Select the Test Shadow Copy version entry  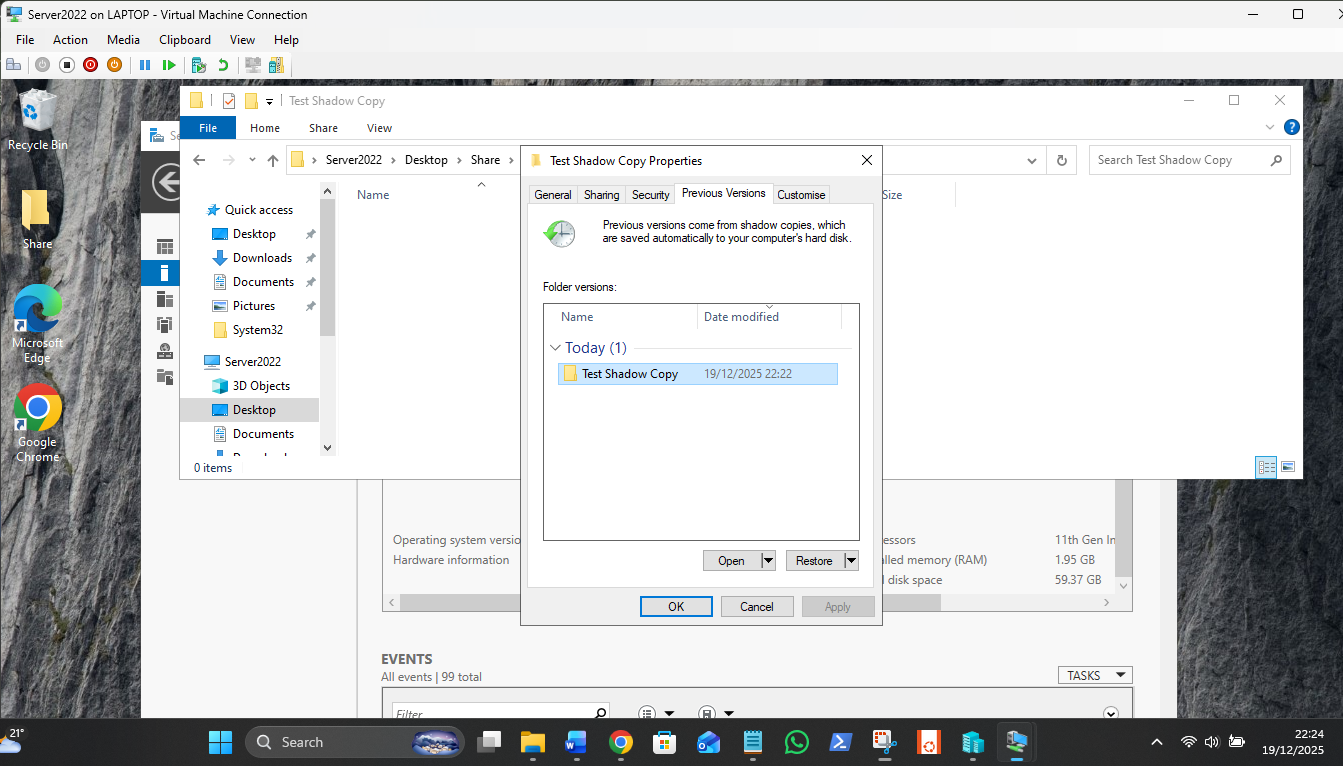pos(630,374)
